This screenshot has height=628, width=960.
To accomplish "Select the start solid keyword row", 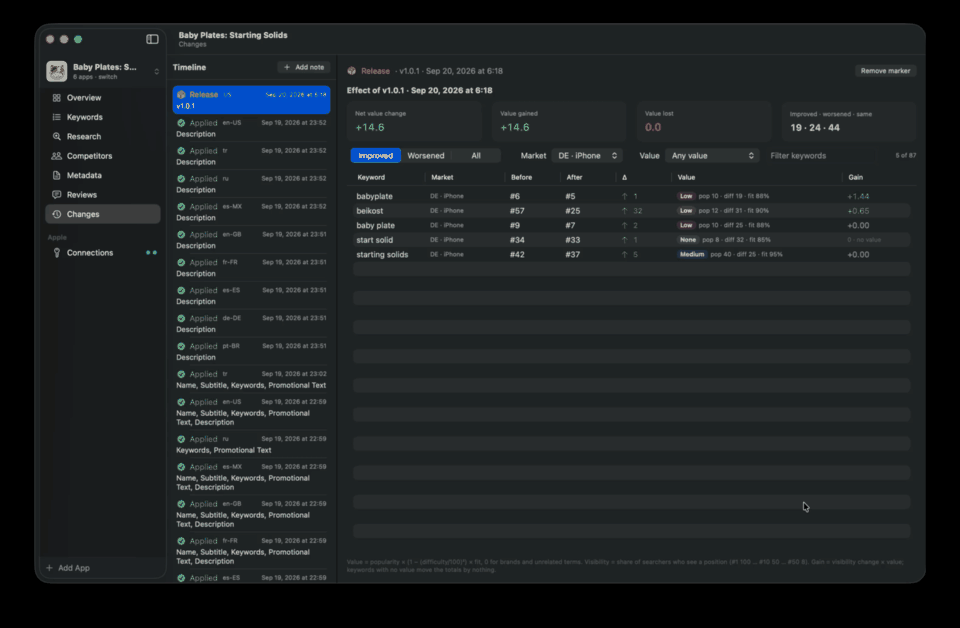I will (632, 240).
